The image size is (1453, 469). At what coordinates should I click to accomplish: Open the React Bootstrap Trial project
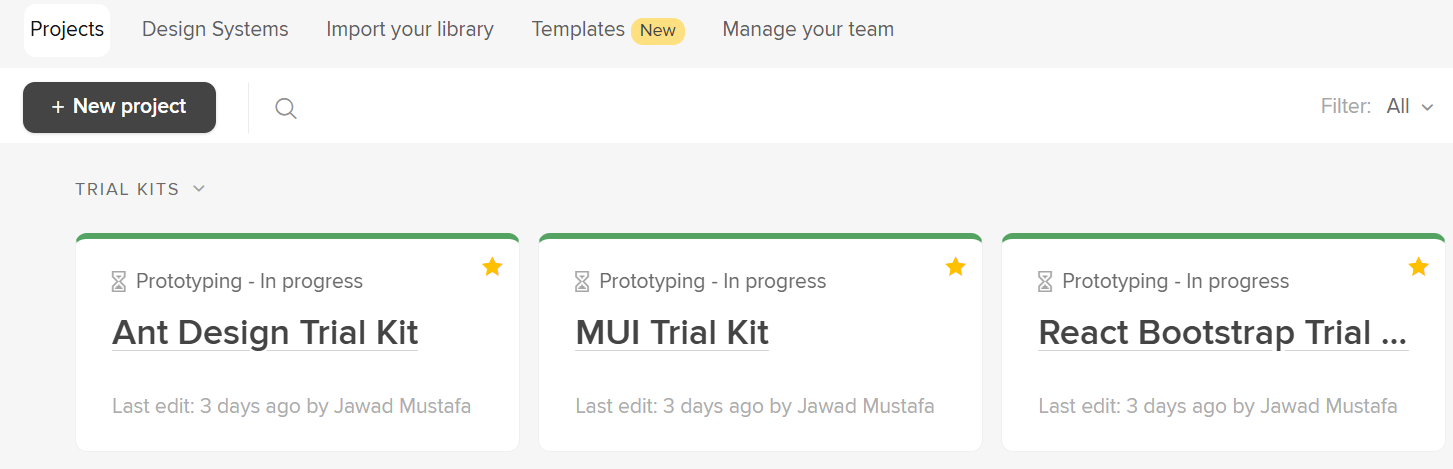click(1222, 333)
